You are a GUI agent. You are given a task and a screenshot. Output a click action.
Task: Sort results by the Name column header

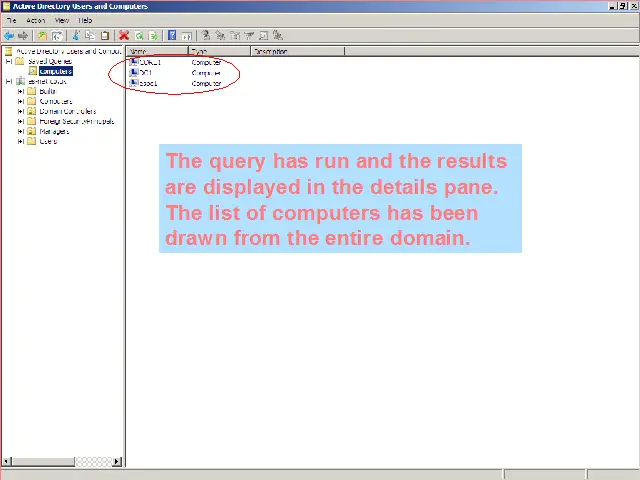(156, 51)
